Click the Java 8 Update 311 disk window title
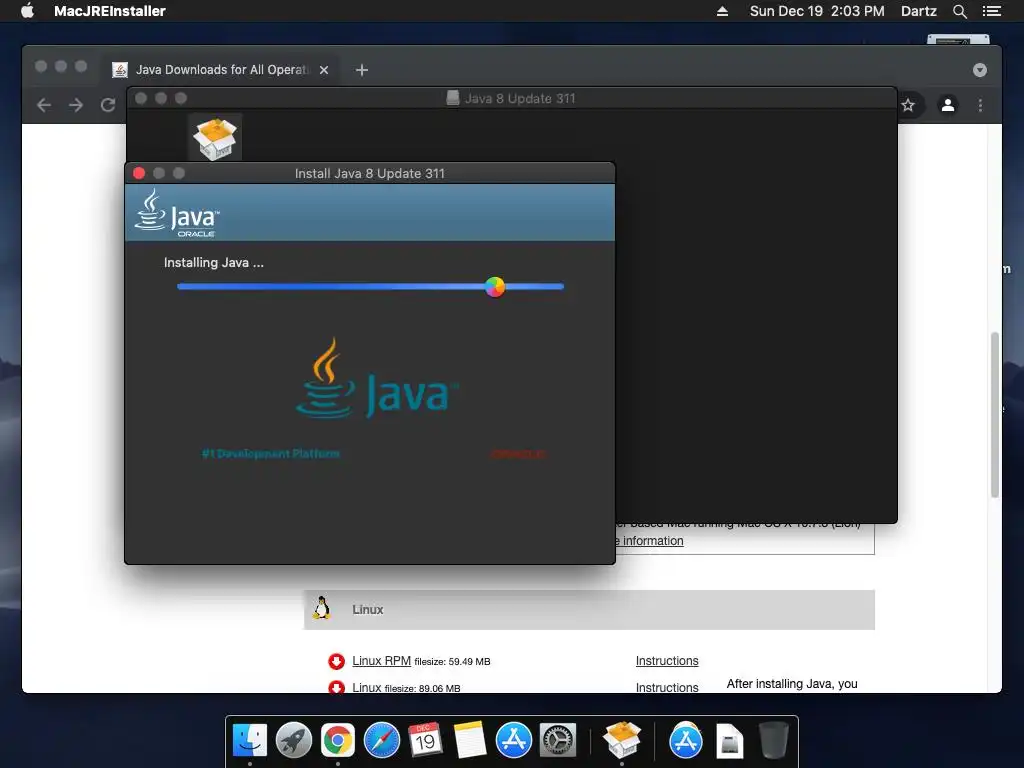This screenshot has height=768, width=1024. pyautogui.click(x=520, y=99)
